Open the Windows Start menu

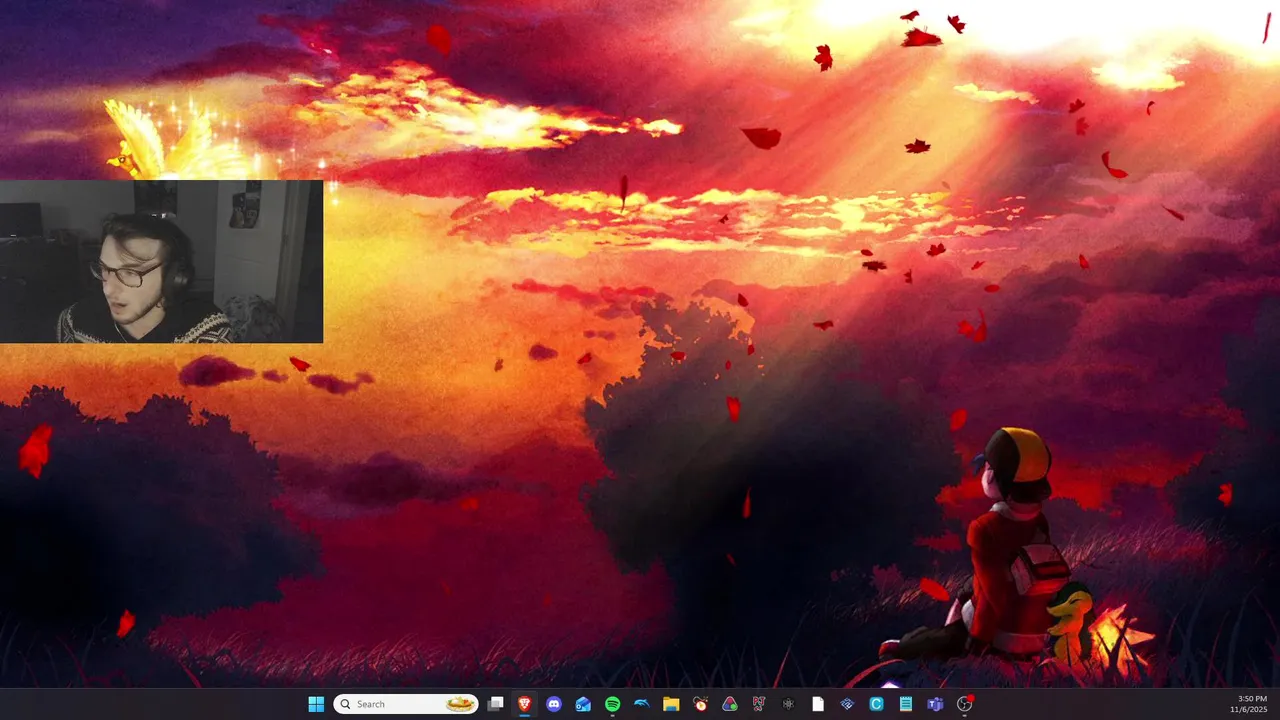(x=316, y=704)
